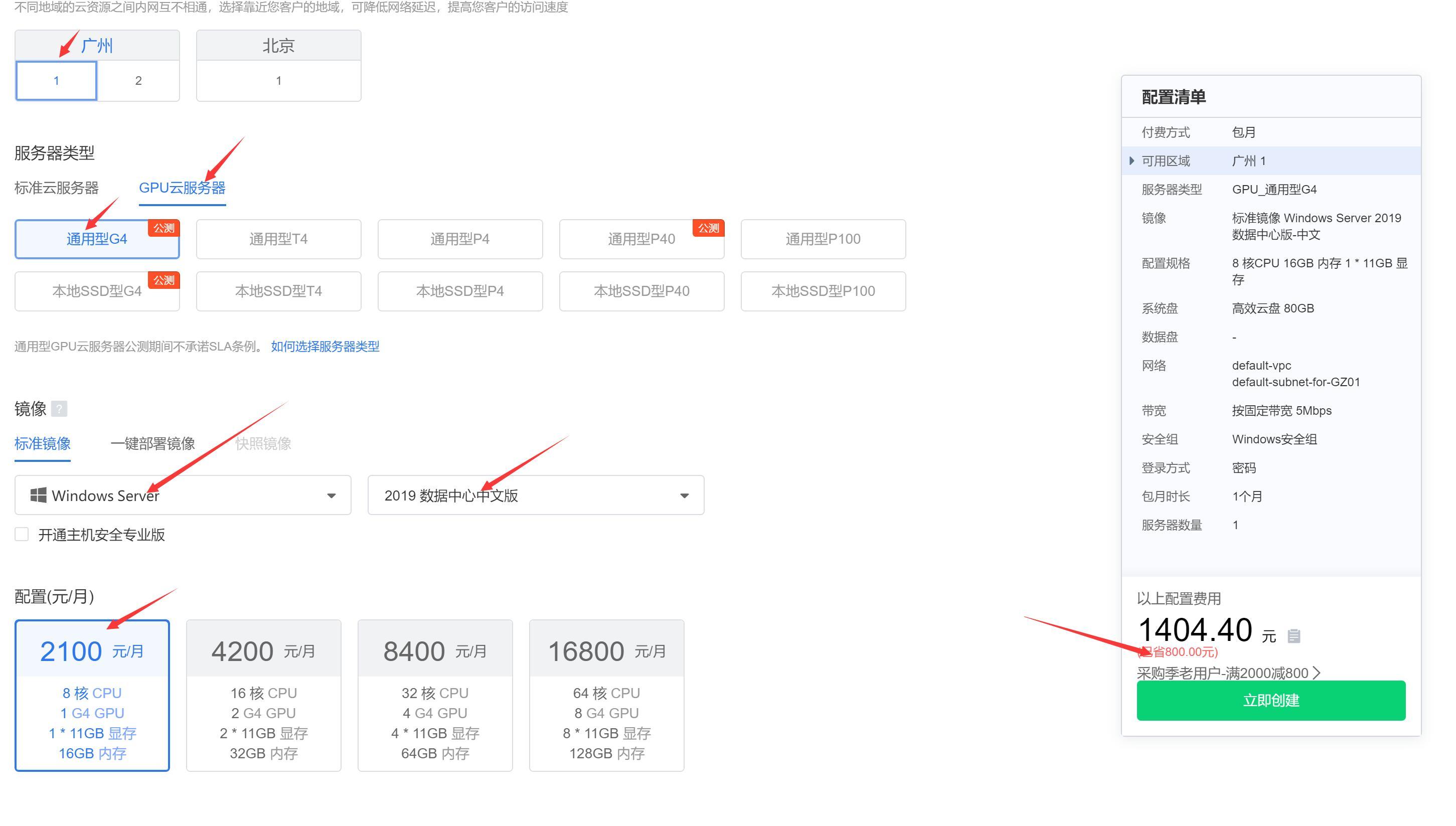The height and width of the screenshot is (826, 1456).
Task: Select server type 通用型P4
Action: [x=460, y=239]
